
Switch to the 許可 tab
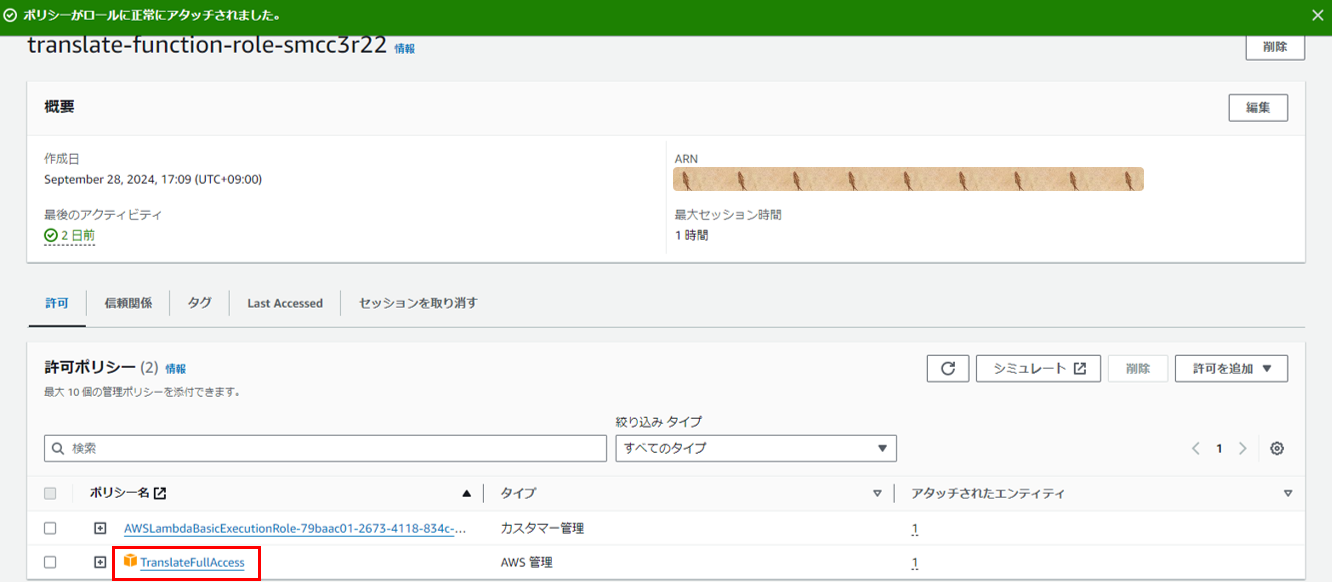coord(57,303)
